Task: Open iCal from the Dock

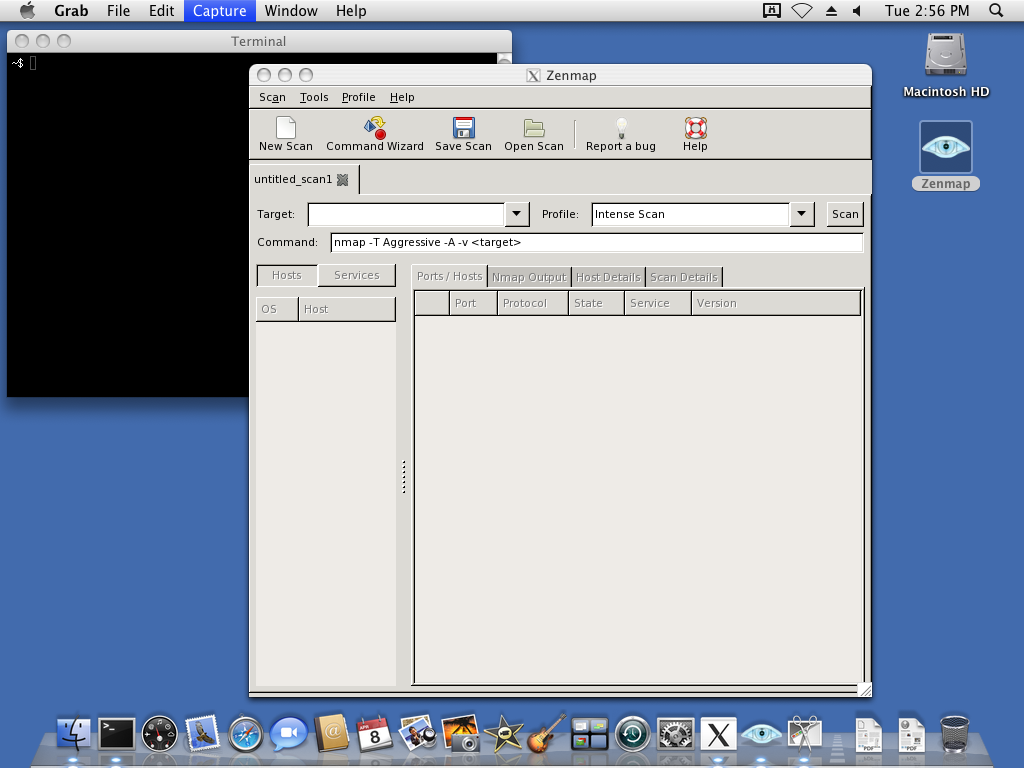Action: (374, 733)
